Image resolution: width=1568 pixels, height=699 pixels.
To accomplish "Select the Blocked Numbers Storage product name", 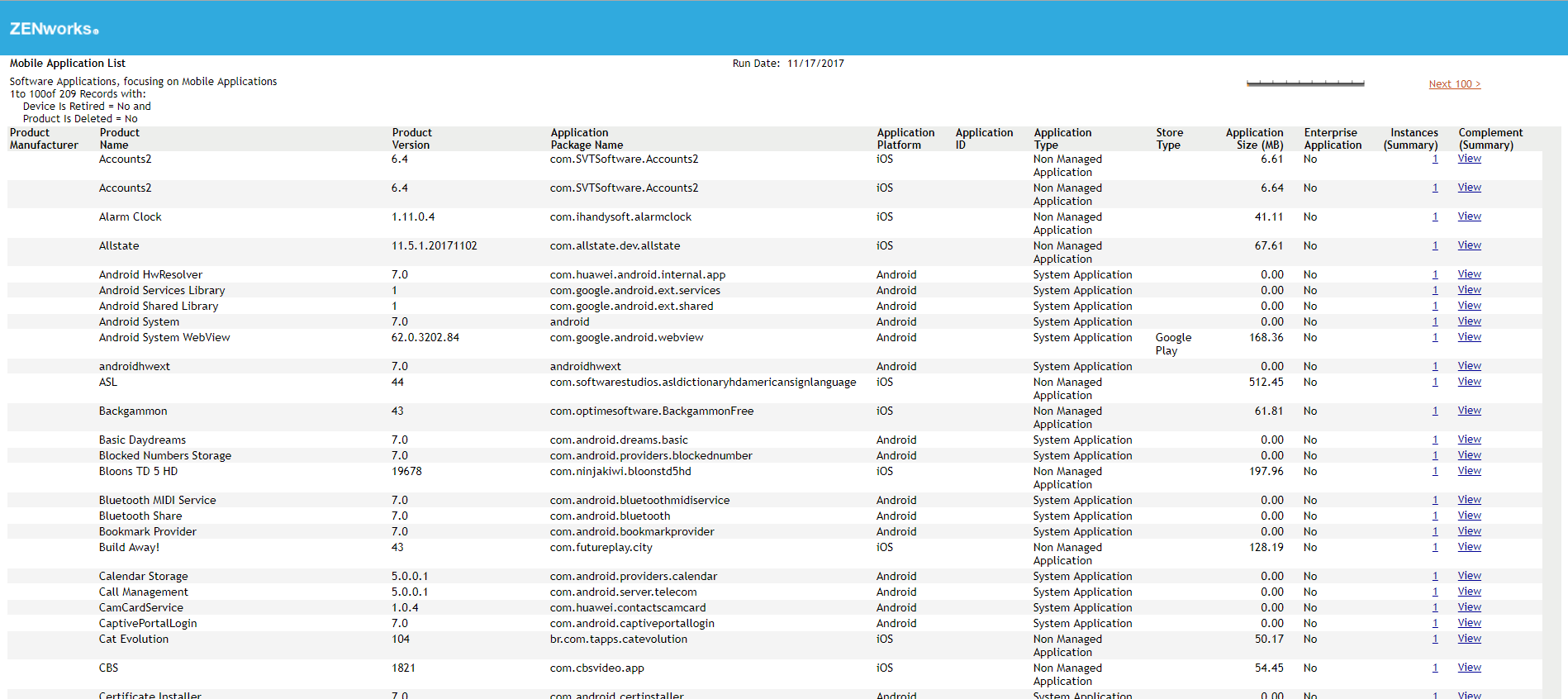I will click(165, 456).
